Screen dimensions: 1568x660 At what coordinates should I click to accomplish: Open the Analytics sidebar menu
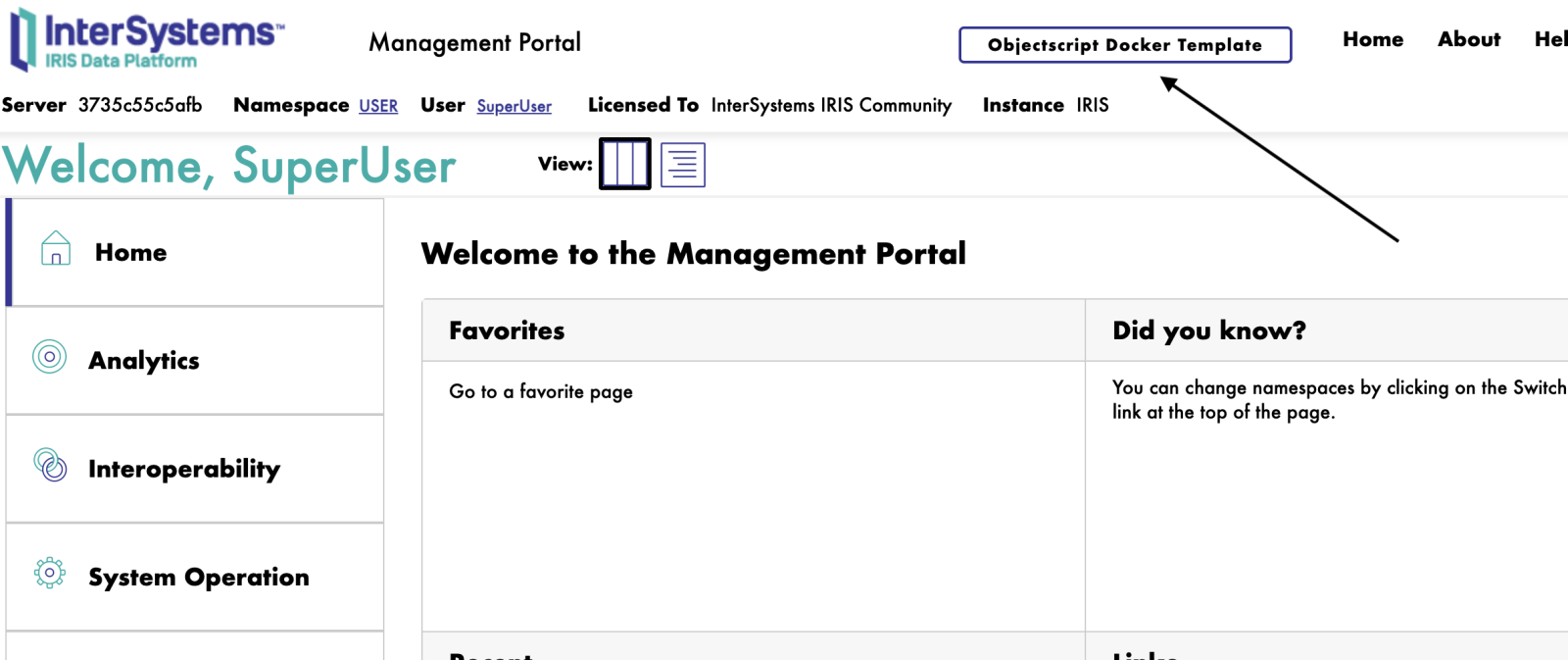pos(195,361)
